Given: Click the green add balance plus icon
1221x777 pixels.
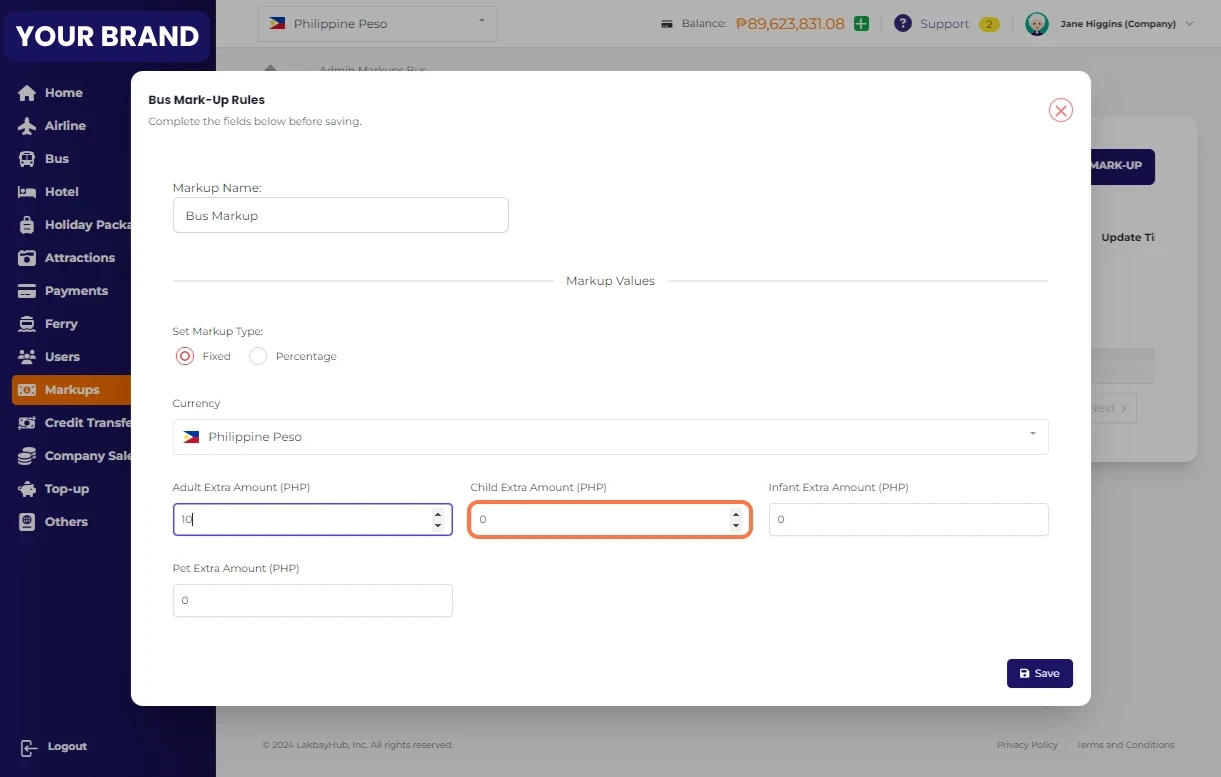Looking at the screenshot, I should coord(861,24).
